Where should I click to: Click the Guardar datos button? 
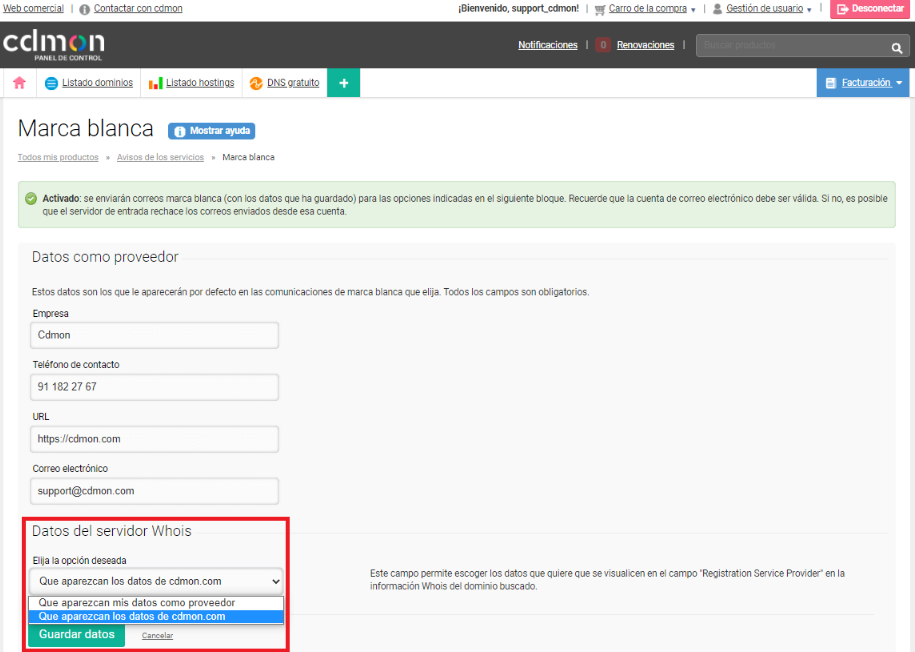click(76, 634)
